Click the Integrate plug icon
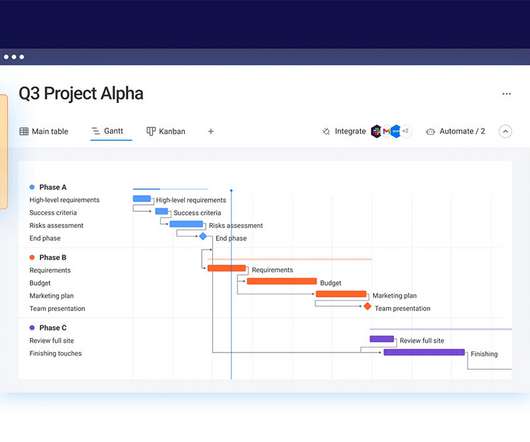The image size is (530, 442). tap(326, 131)
